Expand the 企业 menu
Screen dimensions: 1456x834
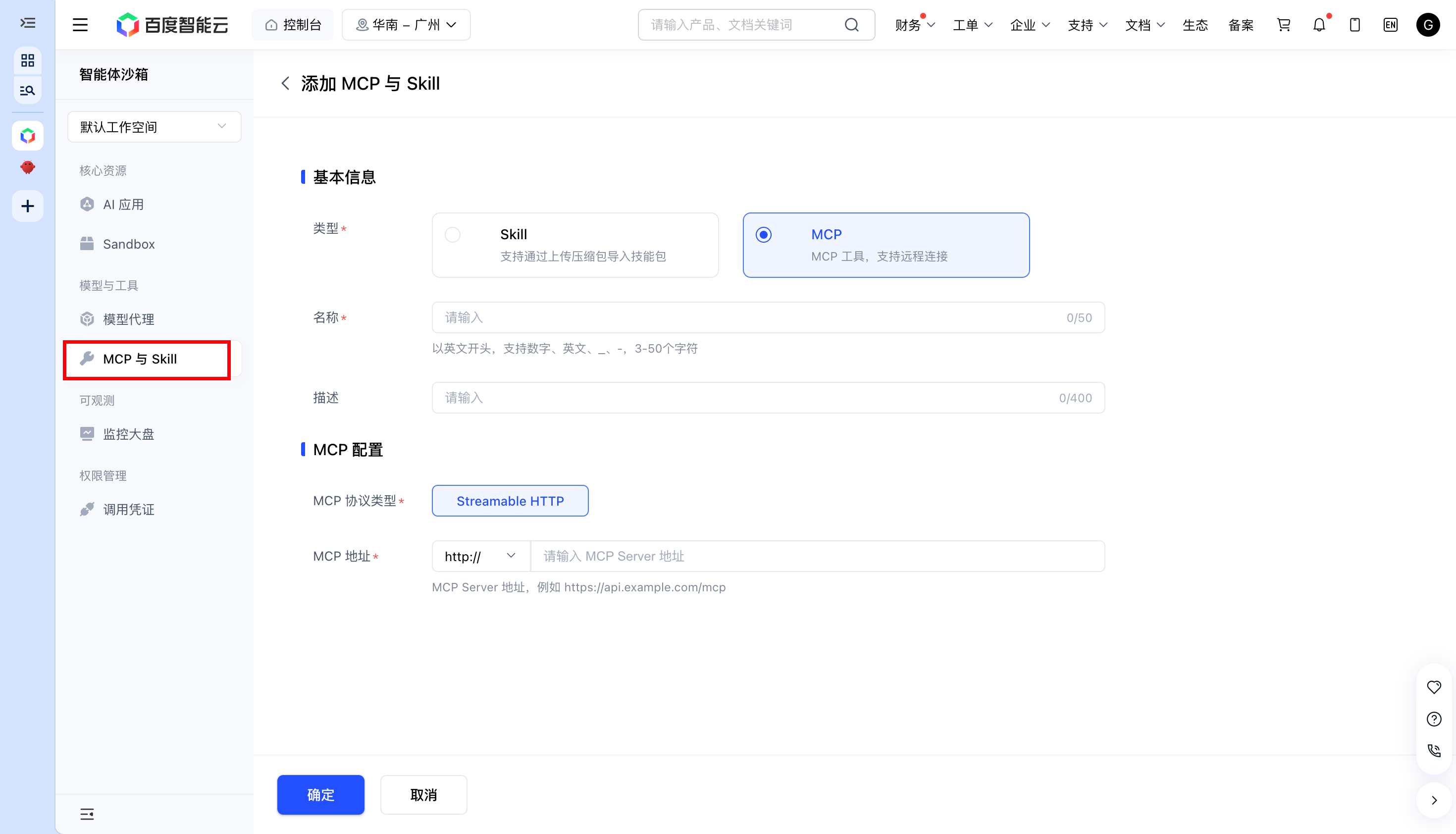point(1030,25)
